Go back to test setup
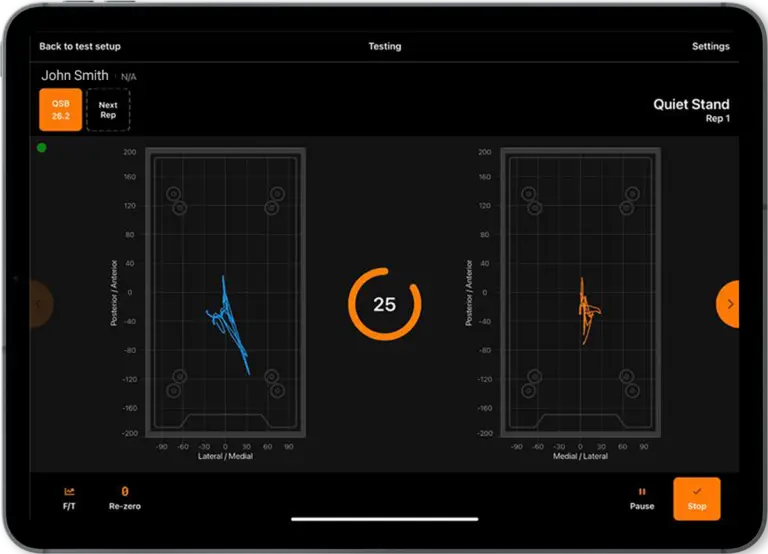 80,46
